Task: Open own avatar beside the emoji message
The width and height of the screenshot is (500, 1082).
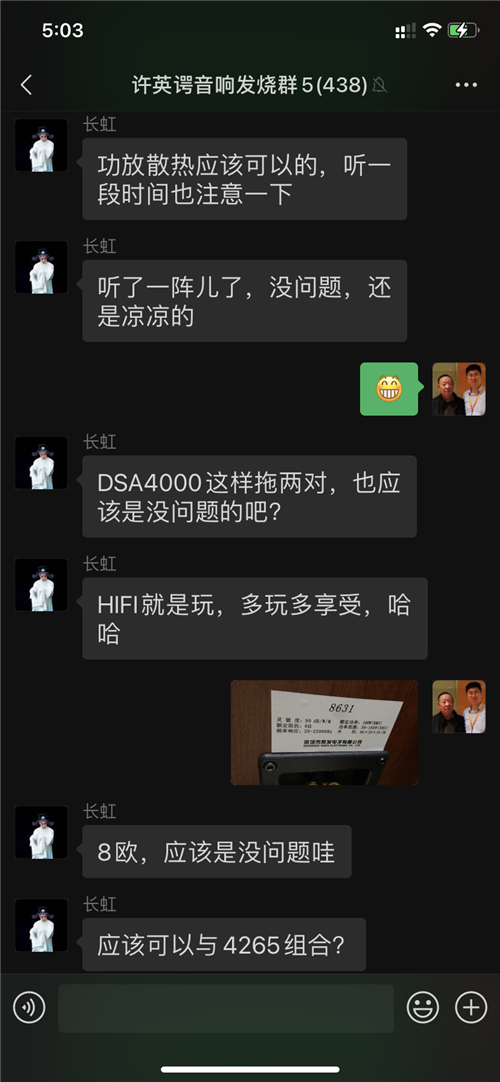Action: point(459,388)
